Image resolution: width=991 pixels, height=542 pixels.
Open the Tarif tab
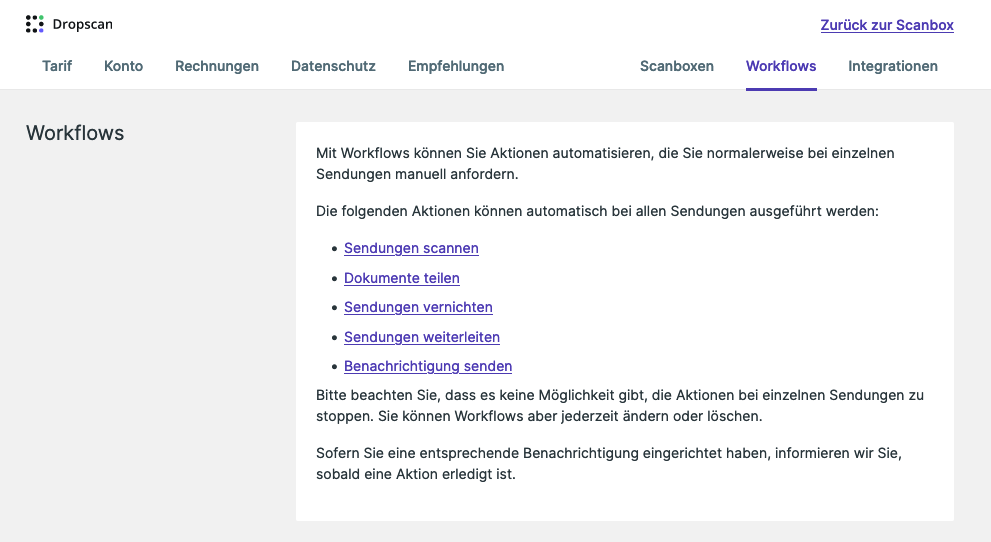coord(57,66)
